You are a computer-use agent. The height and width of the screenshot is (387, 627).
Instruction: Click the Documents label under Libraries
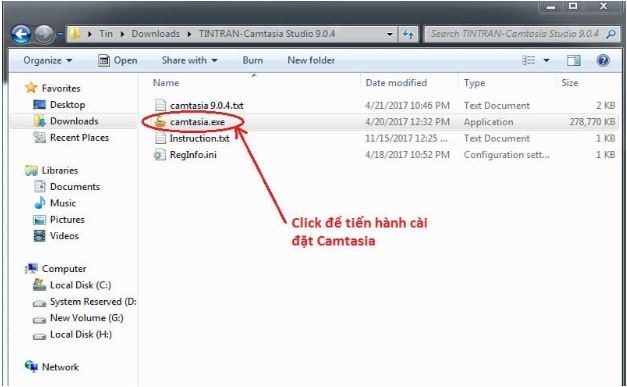75,187
